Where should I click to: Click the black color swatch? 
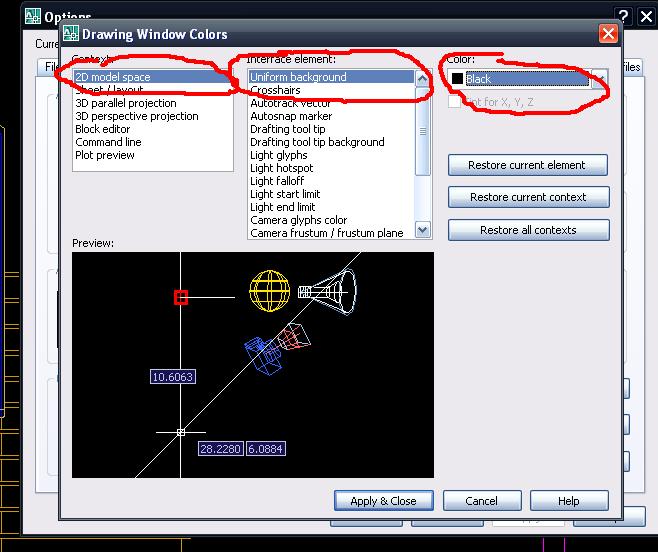coord(457,78)
